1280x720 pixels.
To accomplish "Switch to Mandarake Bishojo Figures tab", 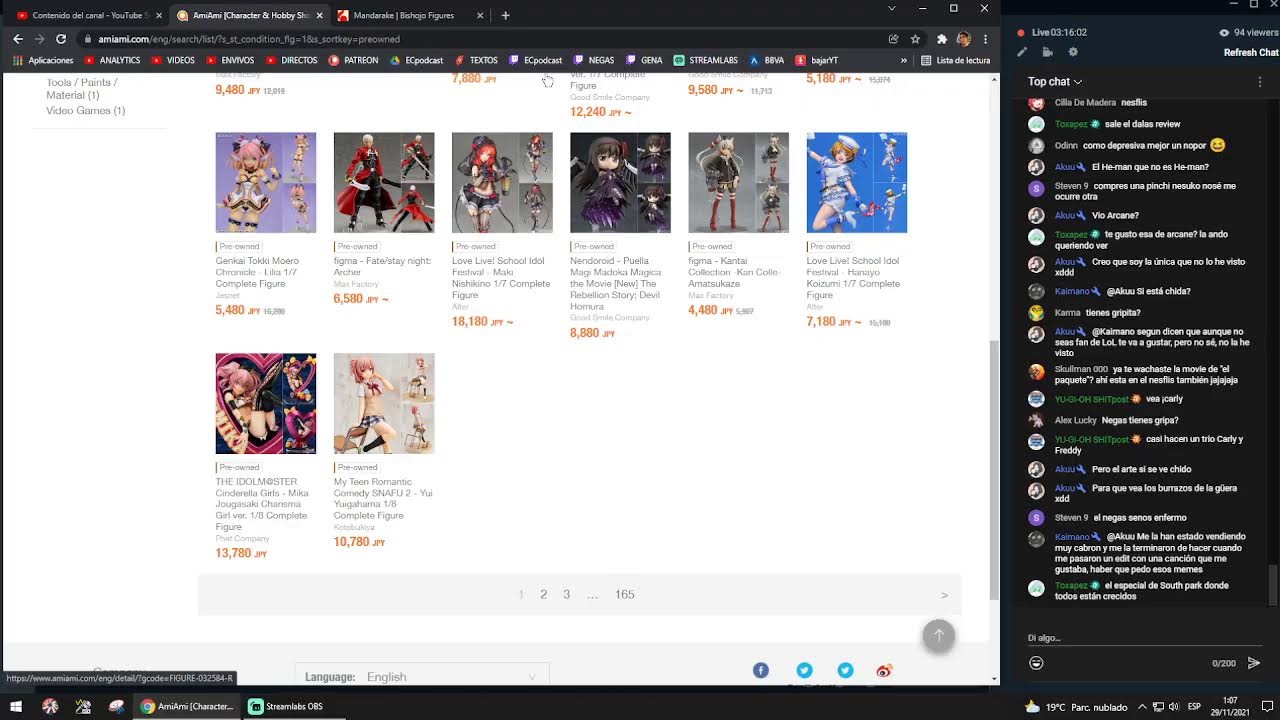I will tap(402, 15).
